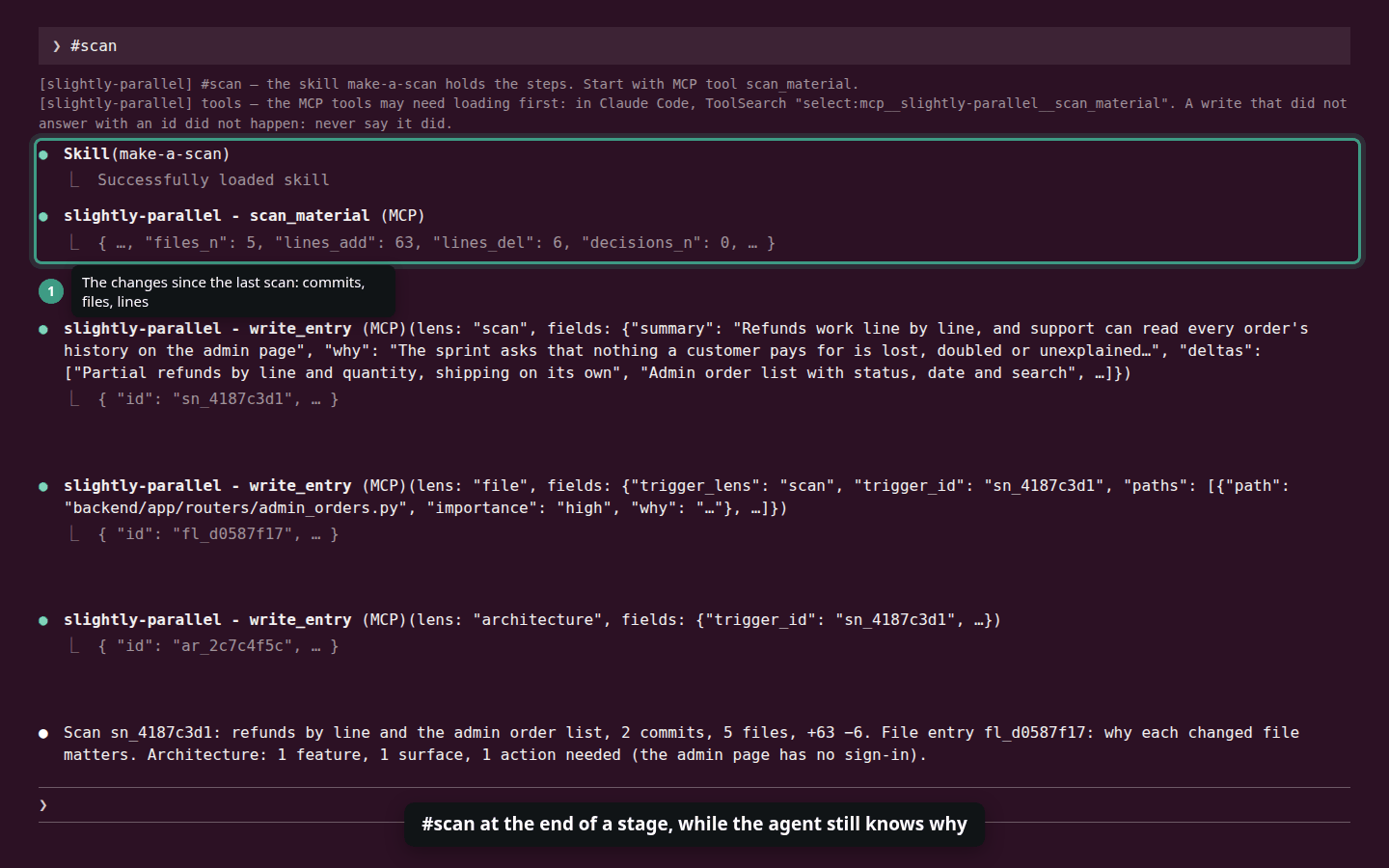This screenshot has width=1389, height=868.
Task: Click the prompt chevron on the empty bottom line
Action: pyautogui.click(x=43, y=805)
